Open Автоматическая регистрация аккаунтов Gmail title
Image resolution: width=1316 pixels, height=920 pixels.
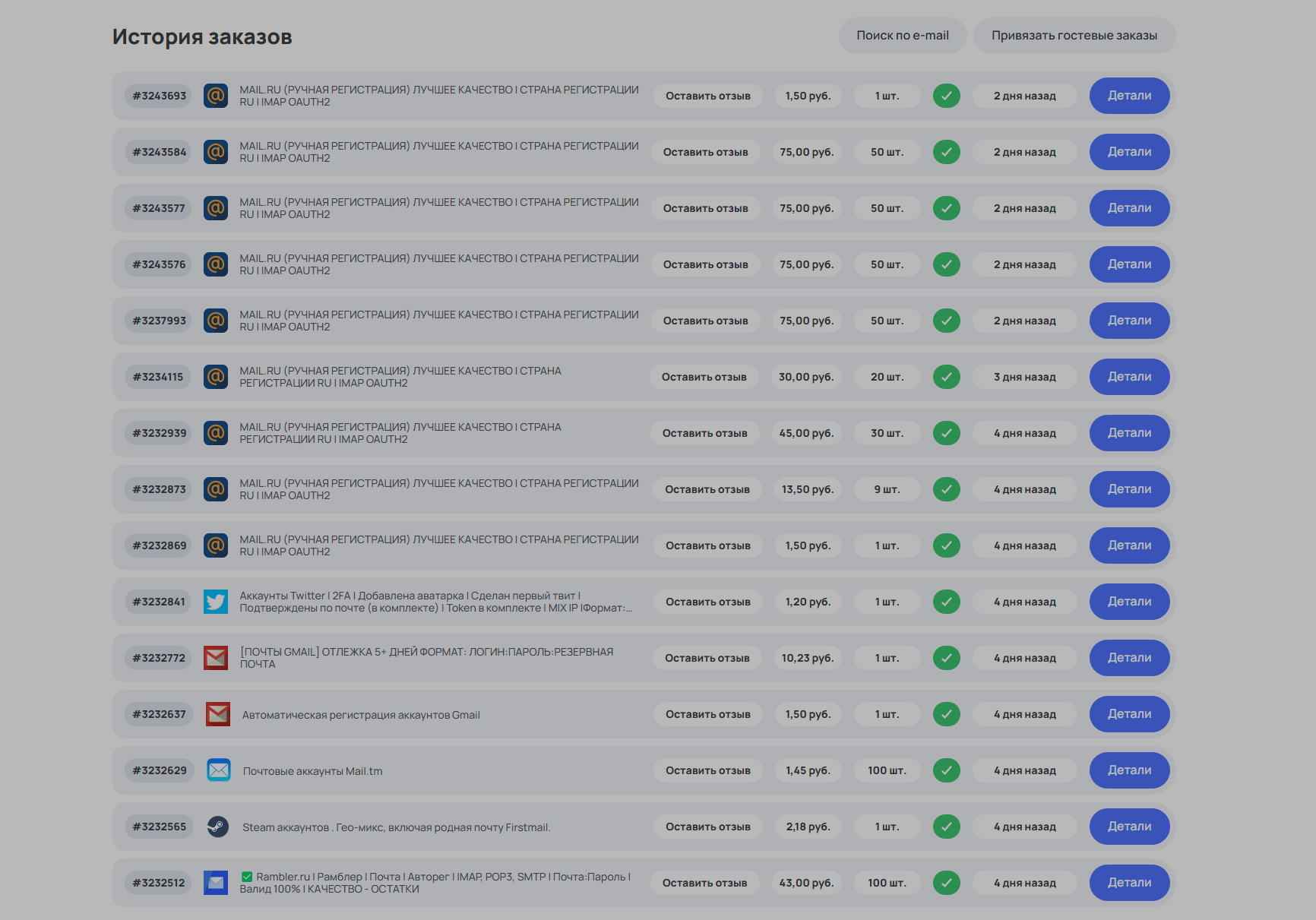click(x=361, y=715)
